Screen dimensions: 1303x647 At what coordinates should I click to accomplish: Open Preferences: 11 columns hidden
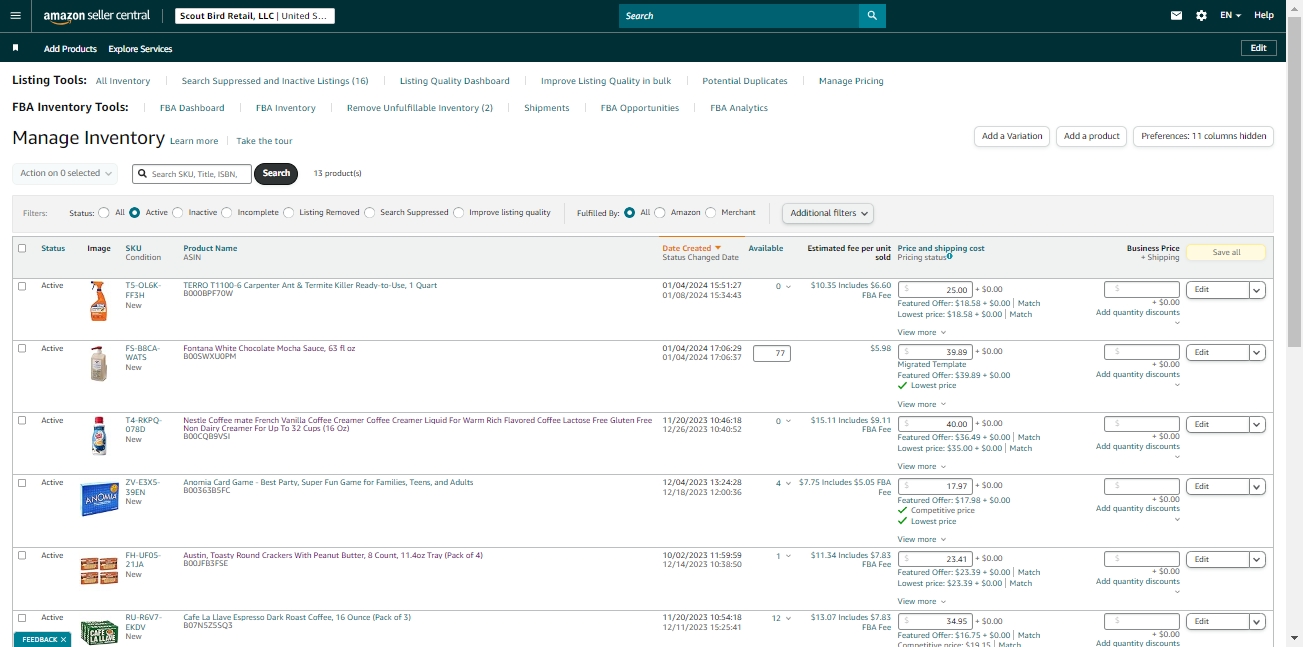[1203, 136]
